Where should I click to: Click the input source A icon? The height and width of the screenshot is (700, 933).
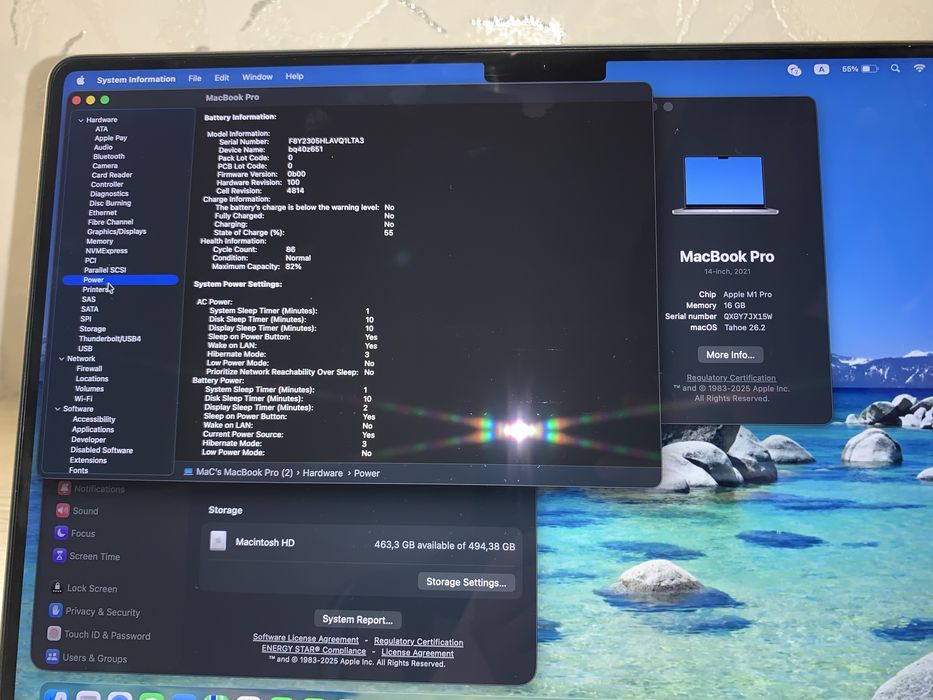[x=822, y=70]
